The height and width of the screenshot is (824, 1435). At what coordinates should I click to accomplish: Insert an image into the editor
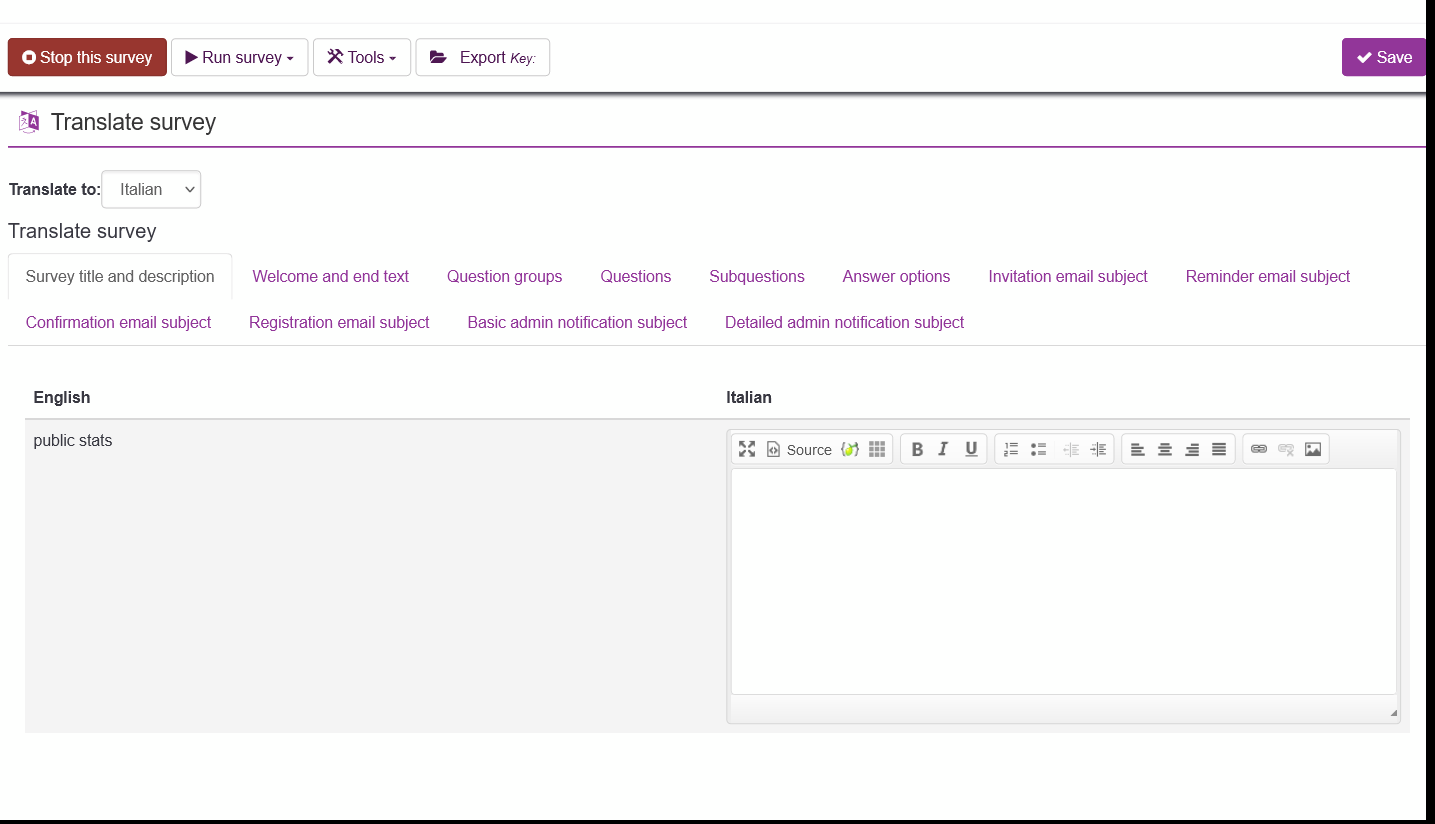pyautogui.click(x=1313, y=449)
